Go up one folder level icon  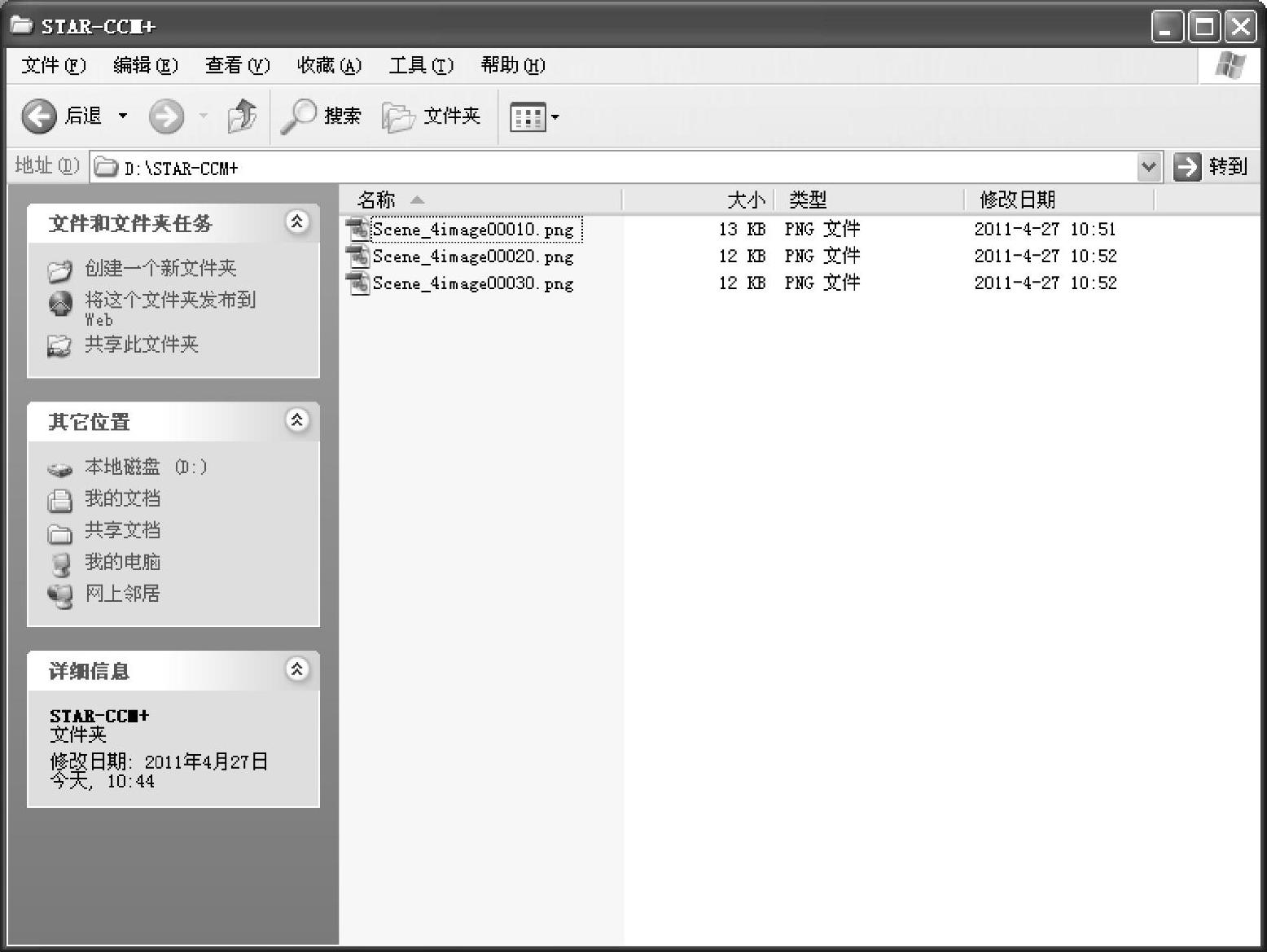coord(242,116)
